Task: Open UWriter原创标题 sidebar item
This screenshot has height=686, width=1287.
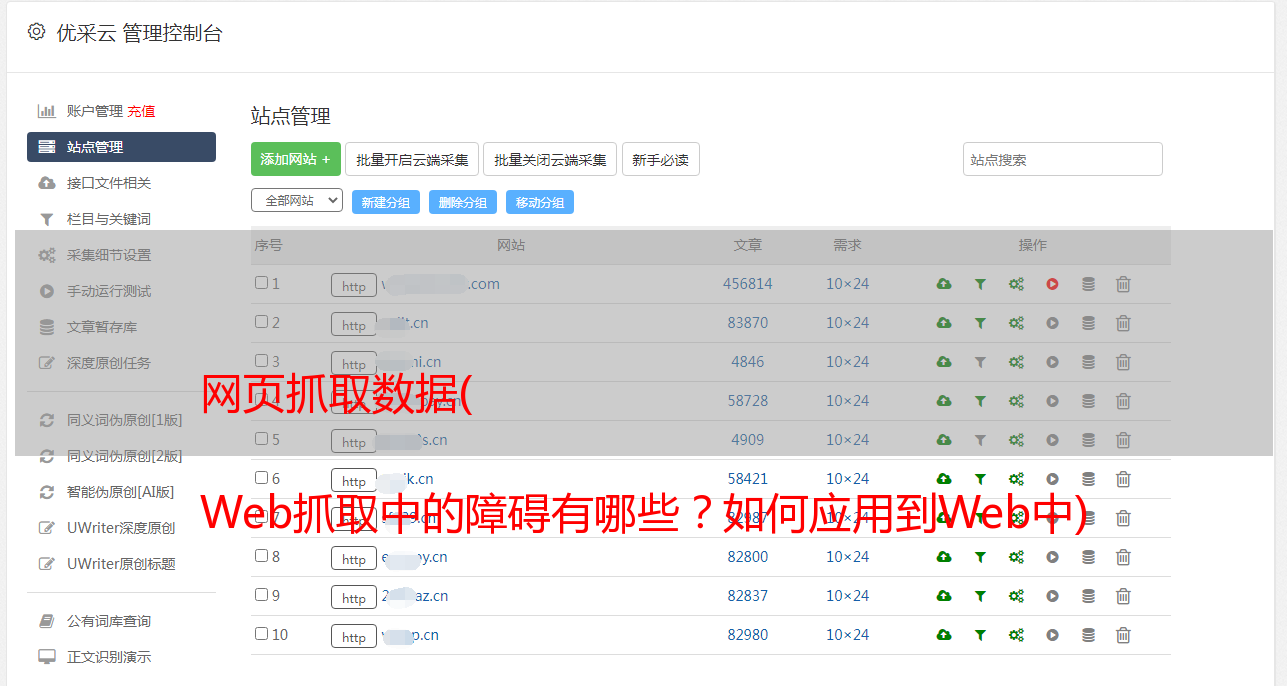Action: tap(121, 564)
